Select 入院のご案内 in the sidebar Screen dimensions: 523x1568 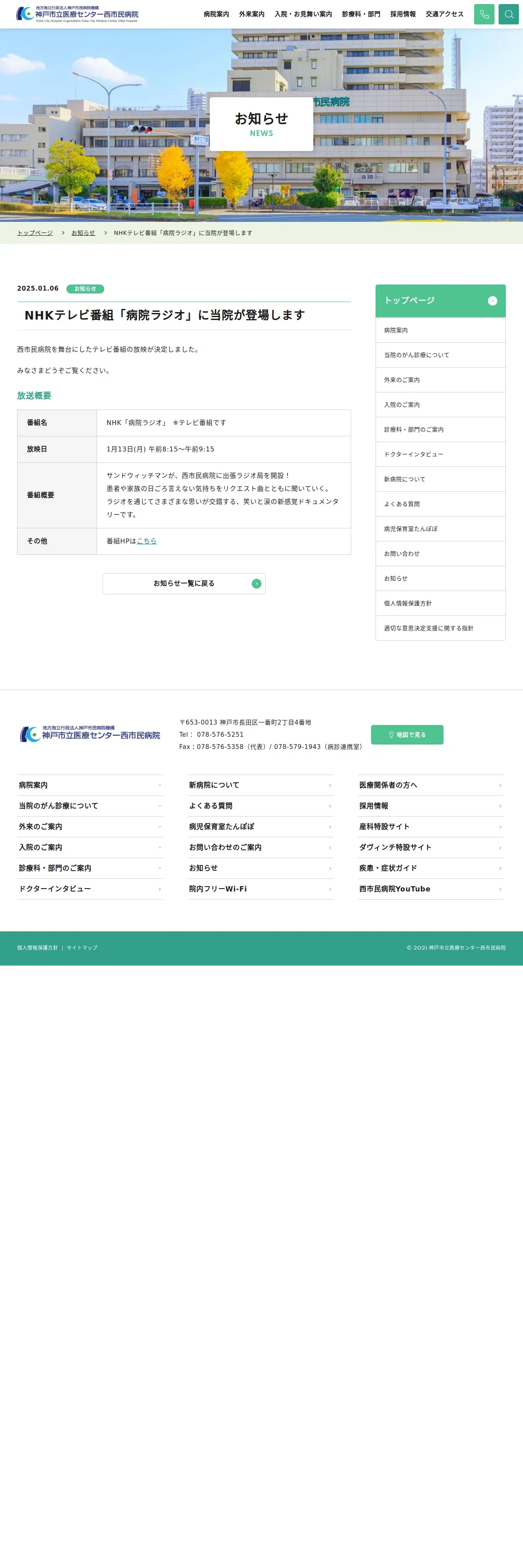click(x=440, y=405)
